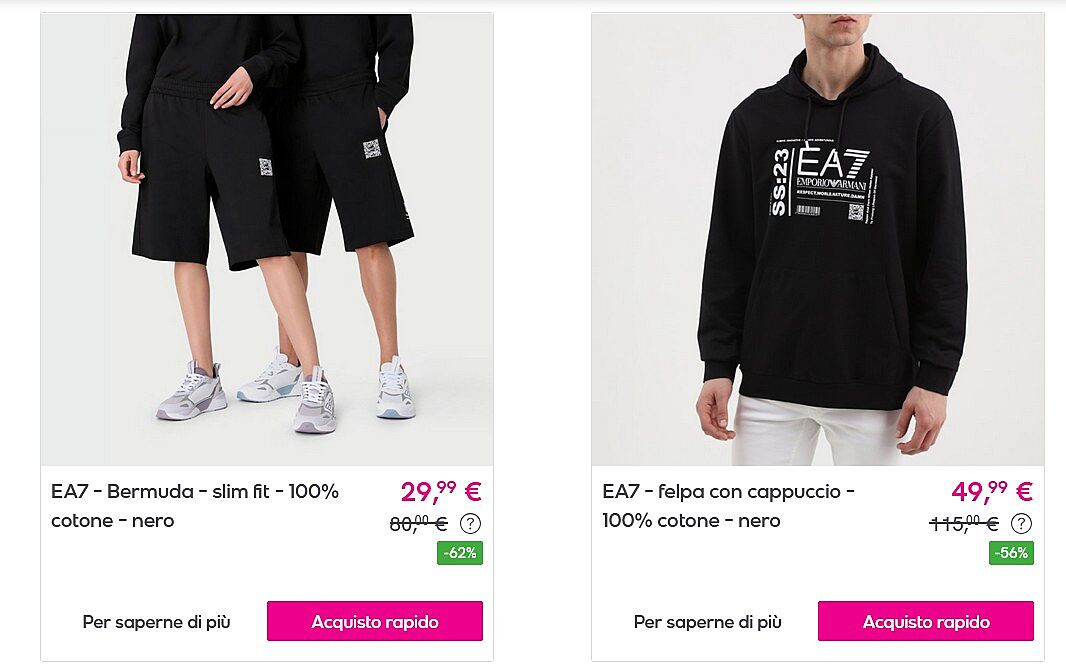Click the QR patch on the left shorts
Viewport: 1066px width, 672px height.
(x=265, y=167)
